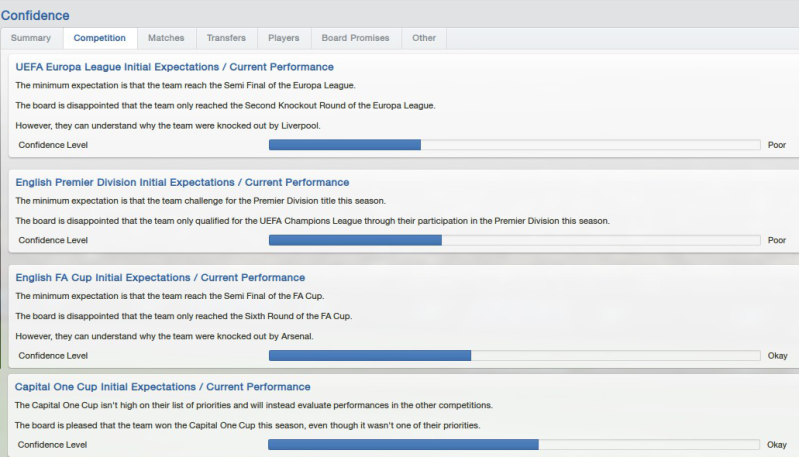Click the FA Cup confidence level bar
The width and height of the screenshot is (799, 457).
pyautogui.click(x=514, y=355)
